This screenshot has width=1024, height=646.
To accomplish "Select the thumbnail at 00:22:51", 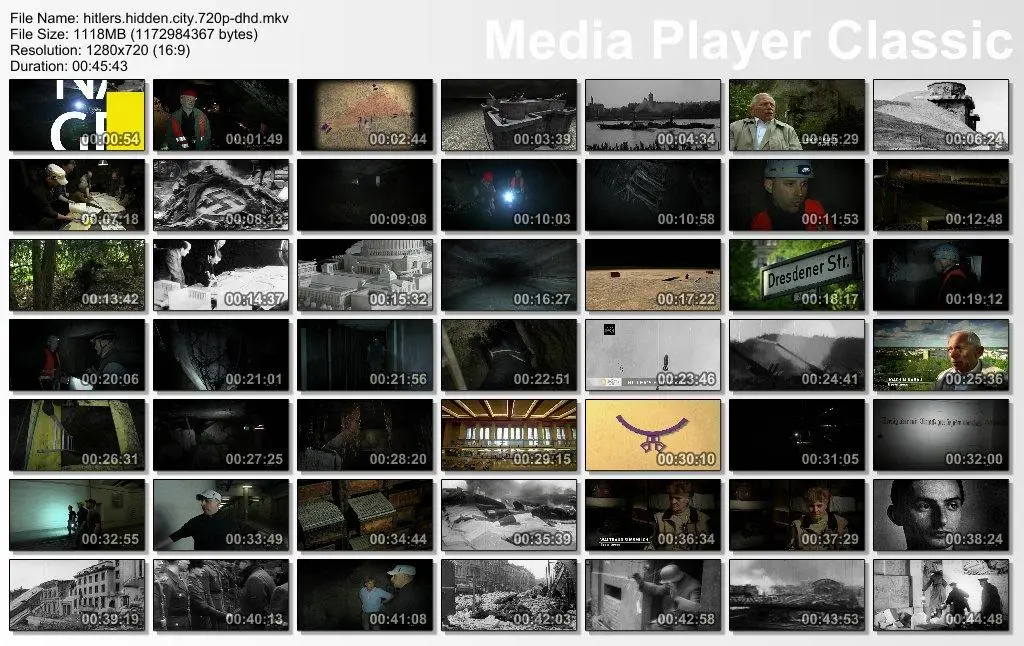I will coord(509,355).
